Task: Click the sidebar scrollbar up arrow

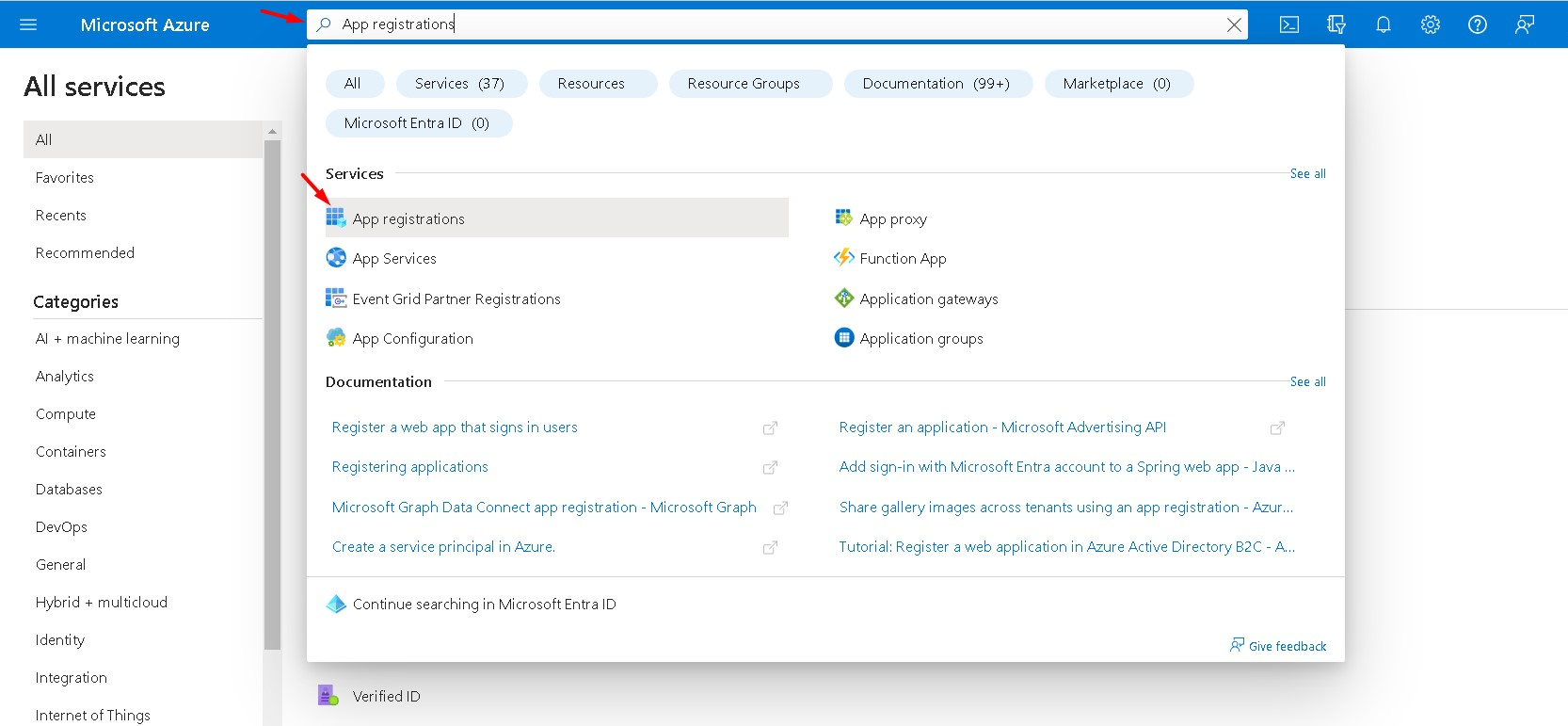Action: [x=273, y=131]
